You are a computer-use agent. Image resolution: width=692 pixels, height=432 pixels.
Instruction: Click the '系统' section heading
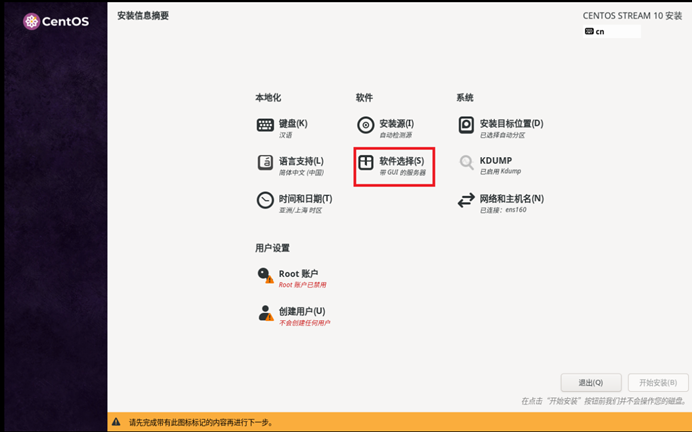tap(465, 98)
